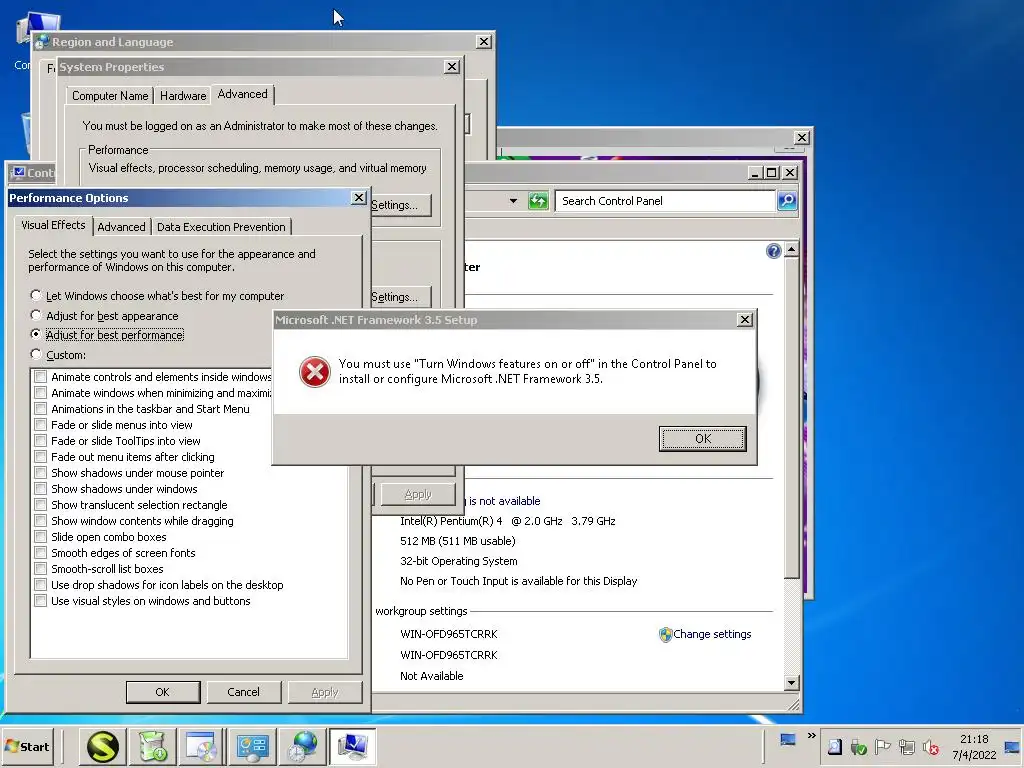Open the Start menu
The height and width of the screenshot is (768, 1024).
[x=27, y=746]
